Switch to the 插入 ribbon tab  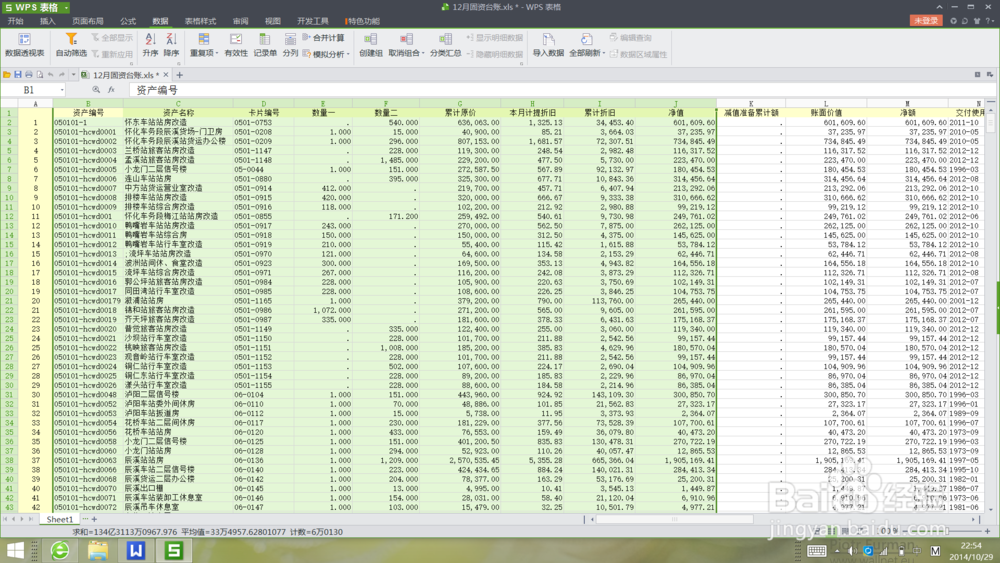(x=48, y=21)
